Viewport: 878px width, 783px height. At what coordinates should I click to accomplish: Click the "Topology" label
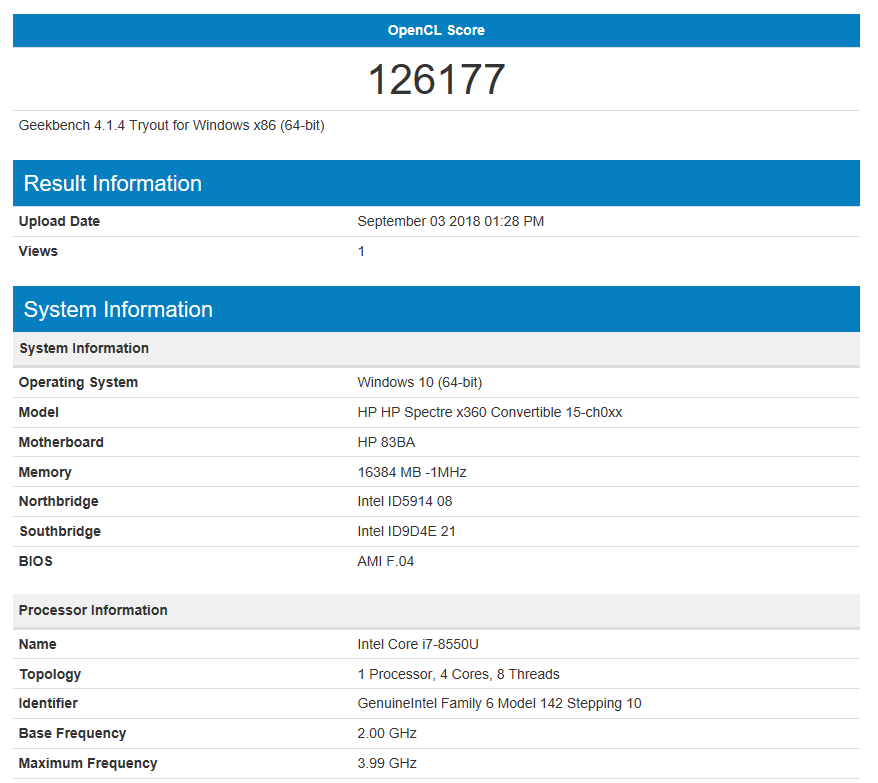click(x=50, y=674)
